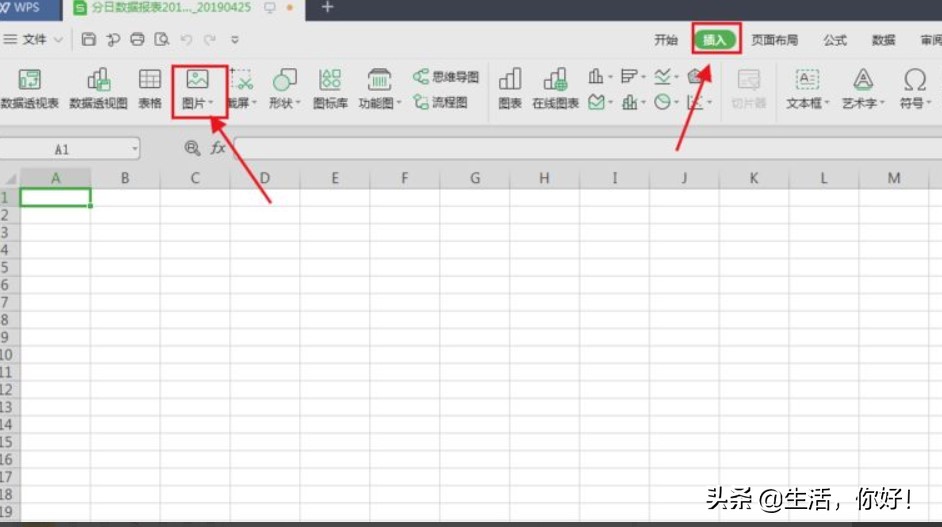The height and width of the screenshot is (527, 942).
Task: Open the 艺术字 dropdown arrow
Action: pyautogui.click(x=882, y=103)
